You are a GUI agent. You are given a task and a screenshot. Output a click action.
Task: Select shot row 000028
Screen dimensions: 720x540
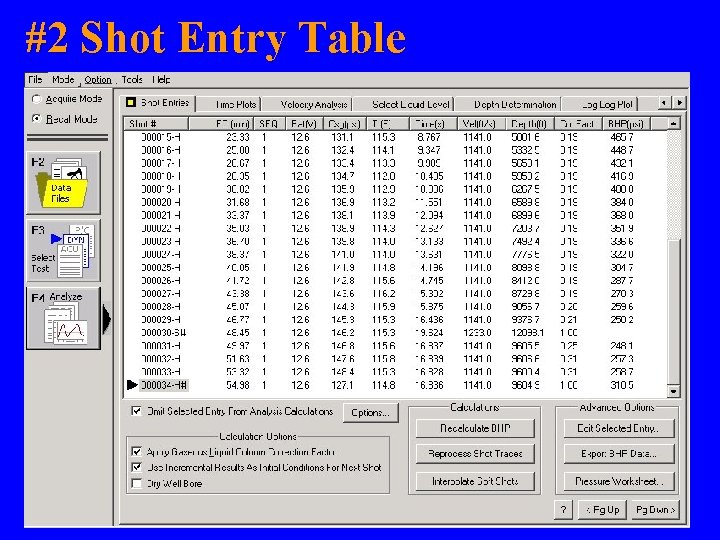coord(395,306)
